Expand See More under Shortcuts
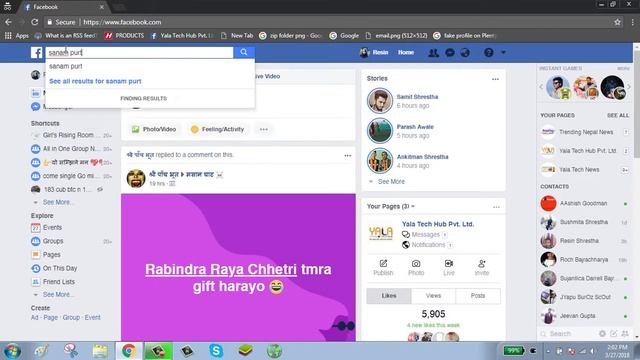This screenshot has width=640, height=360. coord(59,202)
